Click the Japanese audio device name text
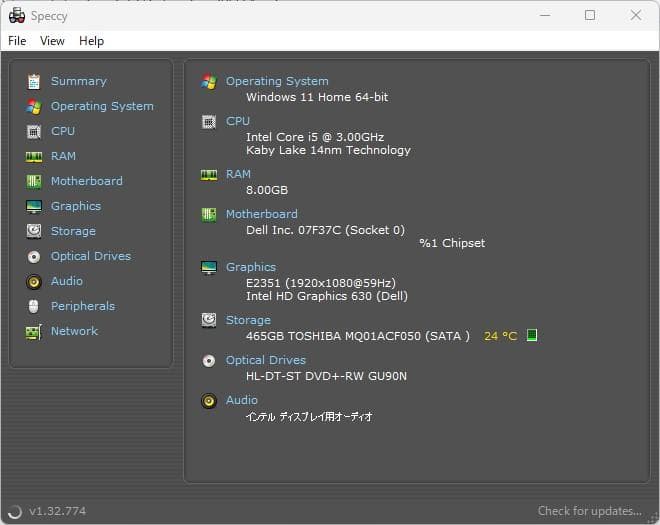This screenshot has height=525, width=660. pyautogui.click(x=309, y=416)
